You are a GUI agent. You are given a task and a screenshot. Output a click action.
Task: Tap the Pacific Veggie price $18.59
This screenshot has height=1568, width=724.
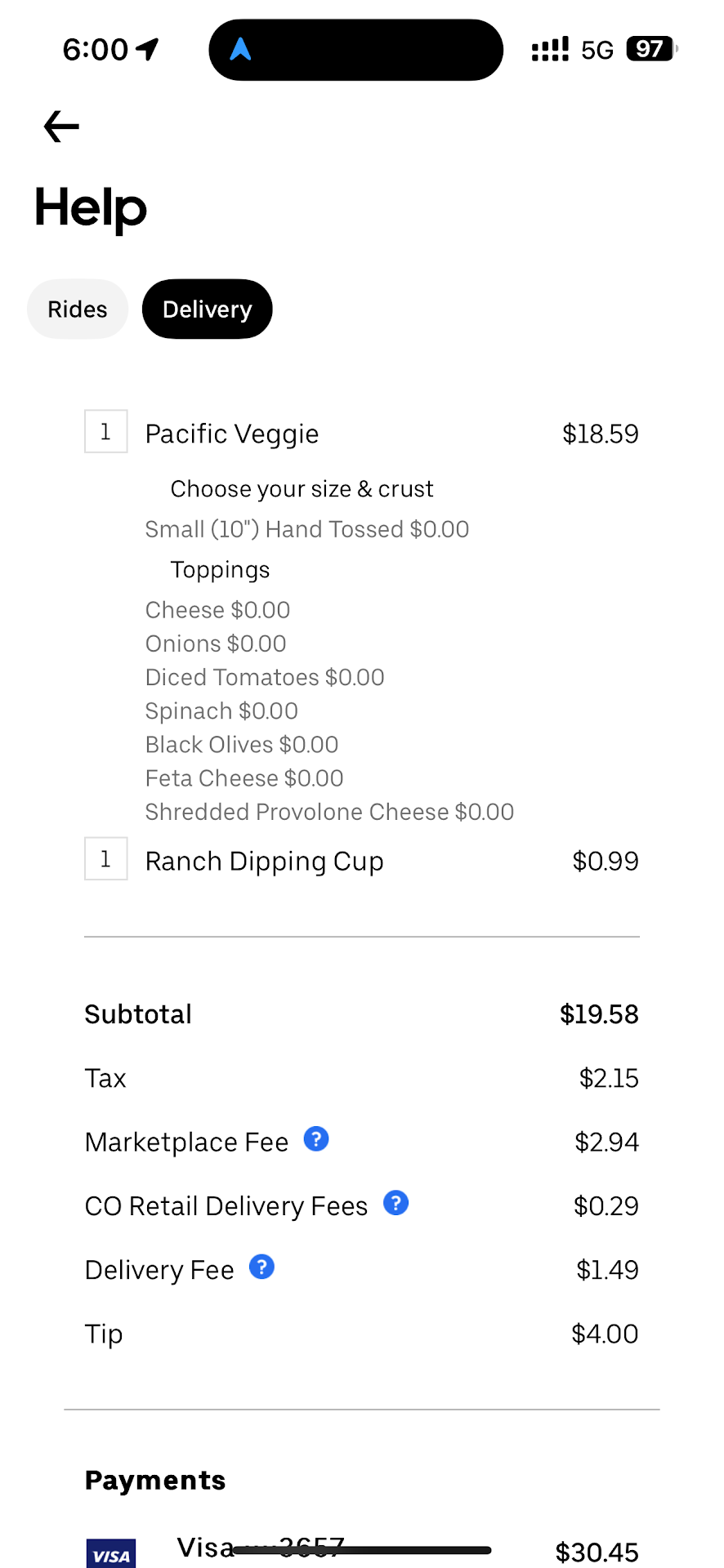tap(600, 434)
